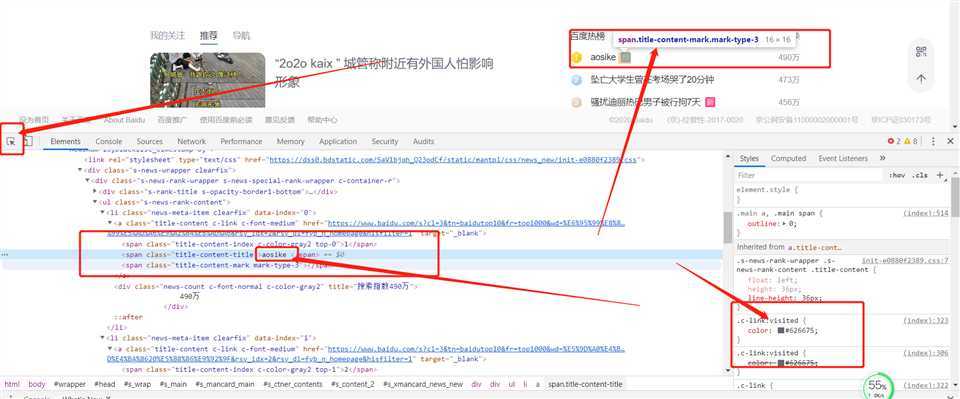Close the DevTools panel
Image resolution: width=960 pixels, height=399 pixels.
click(x=950, y=141)
